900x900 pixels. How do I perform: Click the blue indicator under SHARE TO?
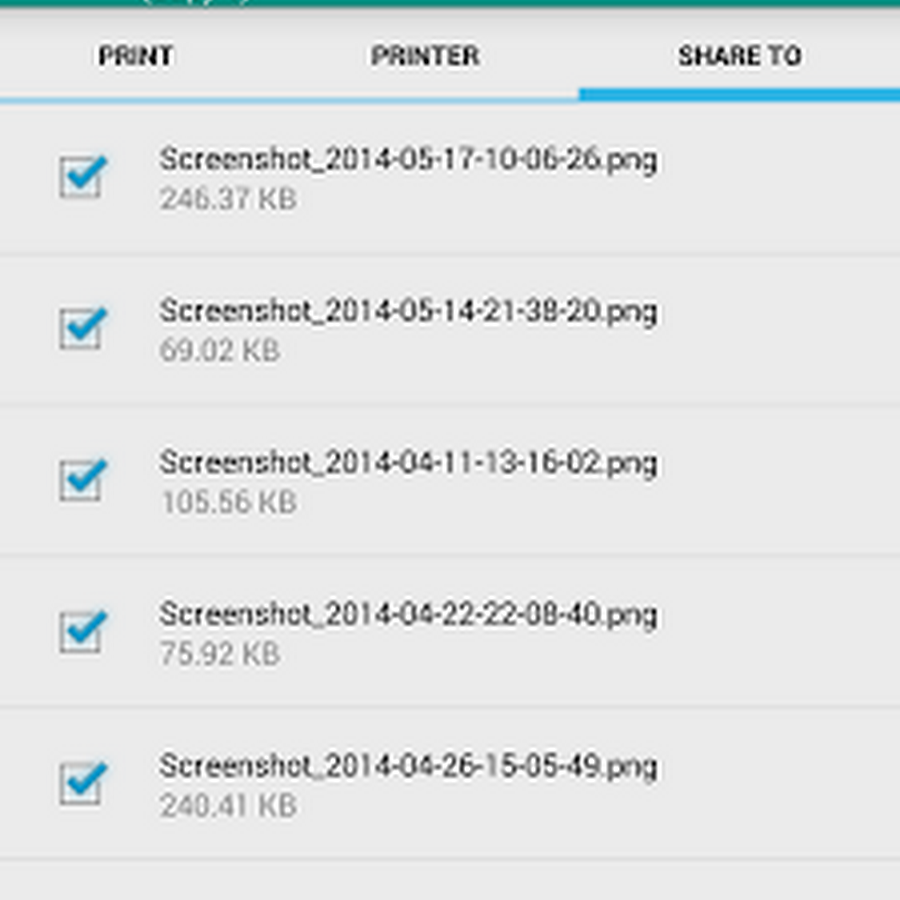(739, 95)
